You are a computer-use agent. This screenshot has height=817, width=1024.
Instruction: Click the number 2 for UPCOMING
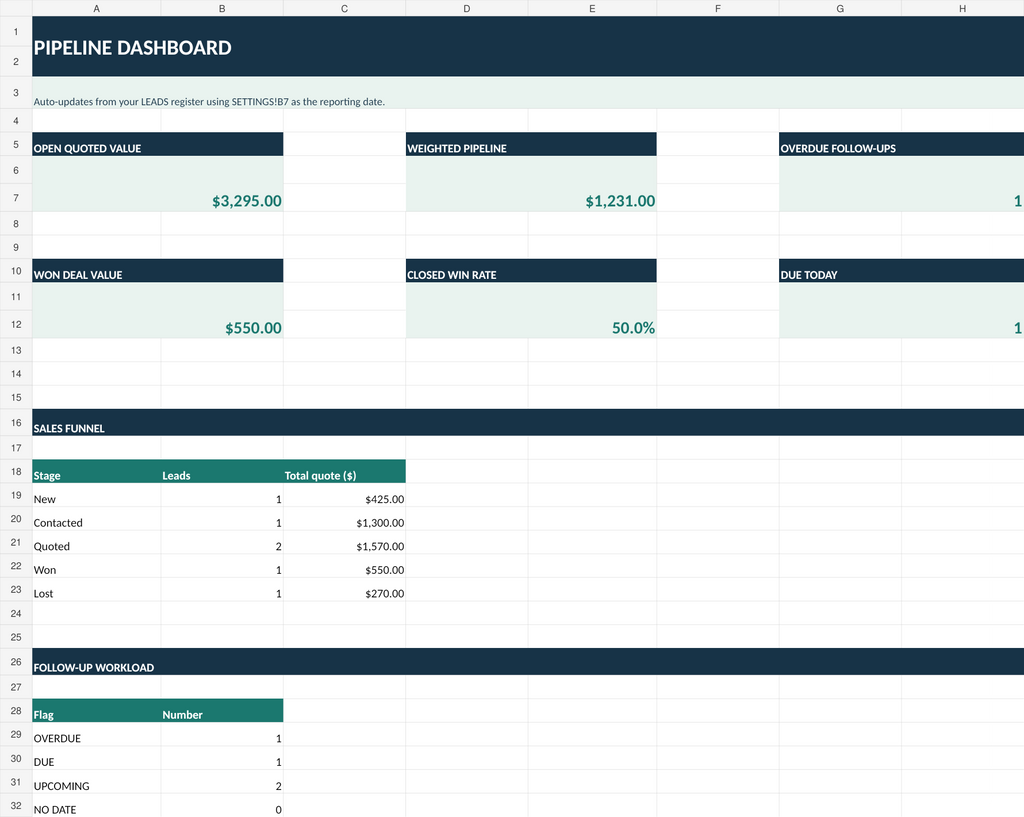[222, 782]
